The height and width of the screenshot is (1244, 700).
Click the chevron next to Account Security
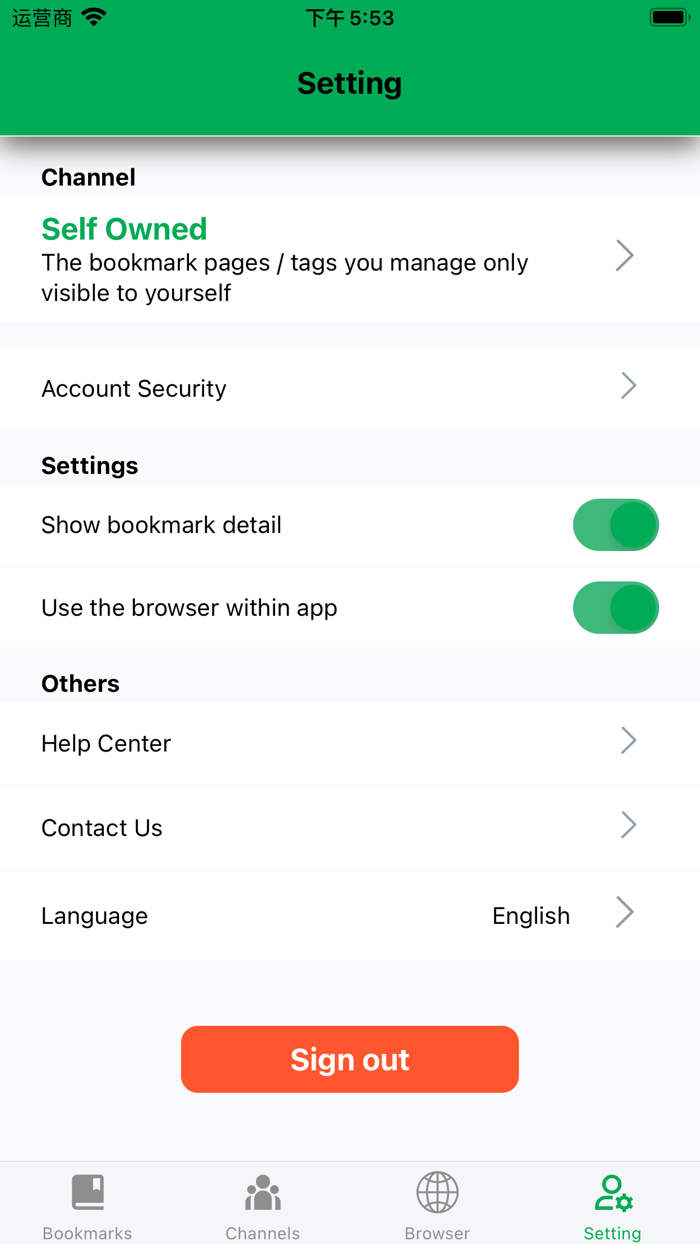(x=628, y=388)
